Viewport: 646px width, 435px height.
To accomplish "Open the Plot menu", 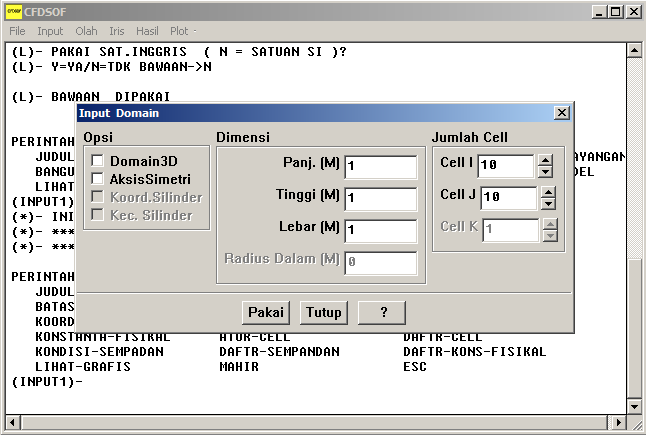I will pyautogui.click(x=179, y=31).
